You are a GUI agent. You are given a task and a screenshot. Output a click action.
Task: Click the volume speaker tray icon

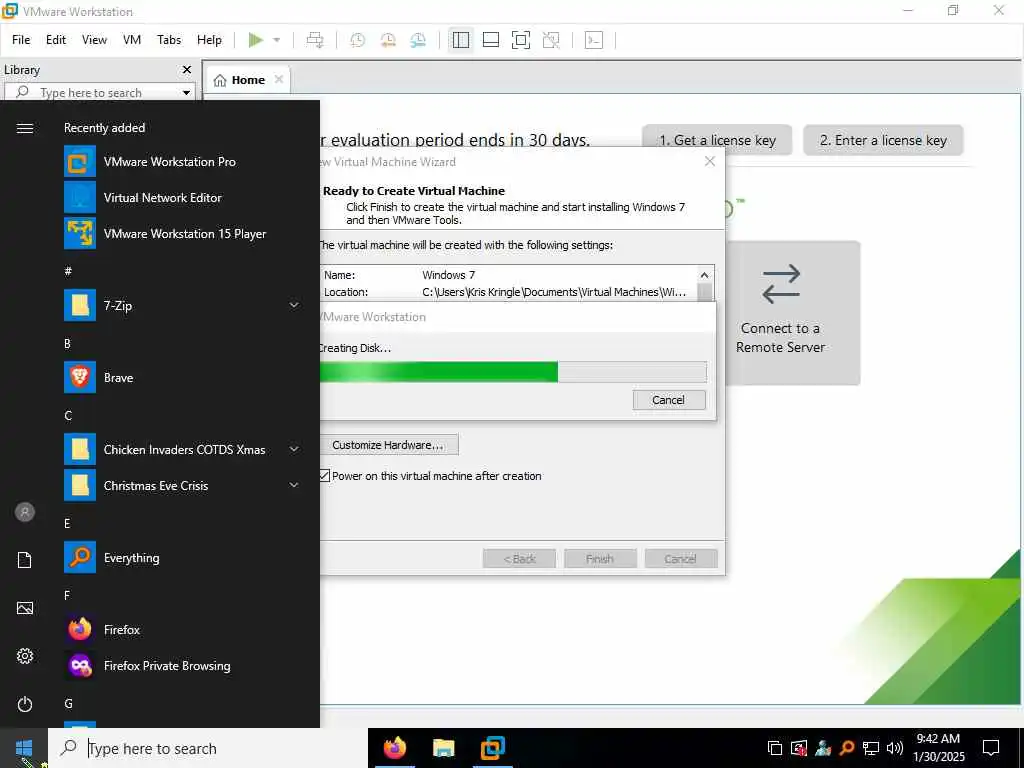click(895, 748)
